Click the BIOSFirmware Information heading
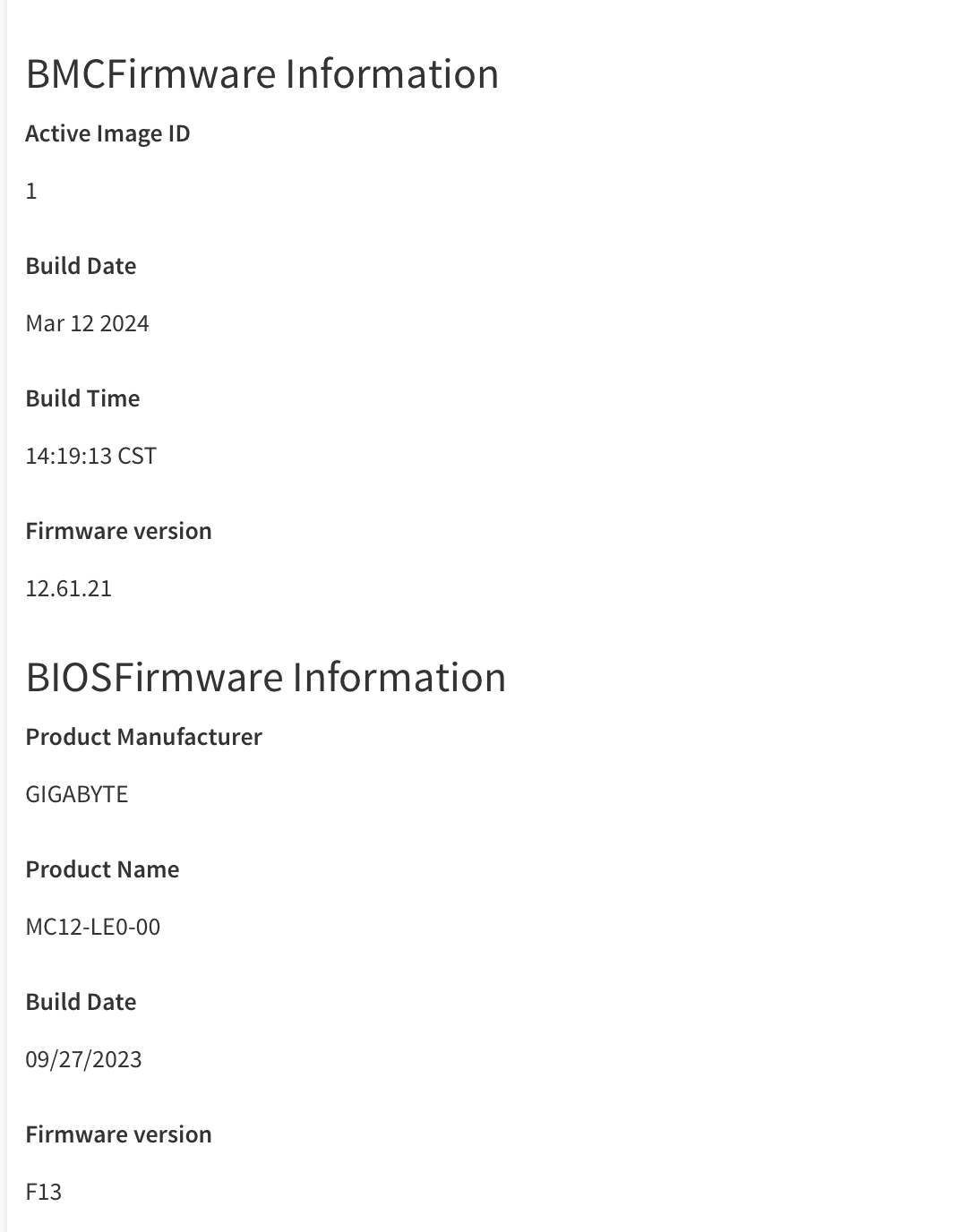The height and width of the screenshot is (1232, 978). point(266,677)
